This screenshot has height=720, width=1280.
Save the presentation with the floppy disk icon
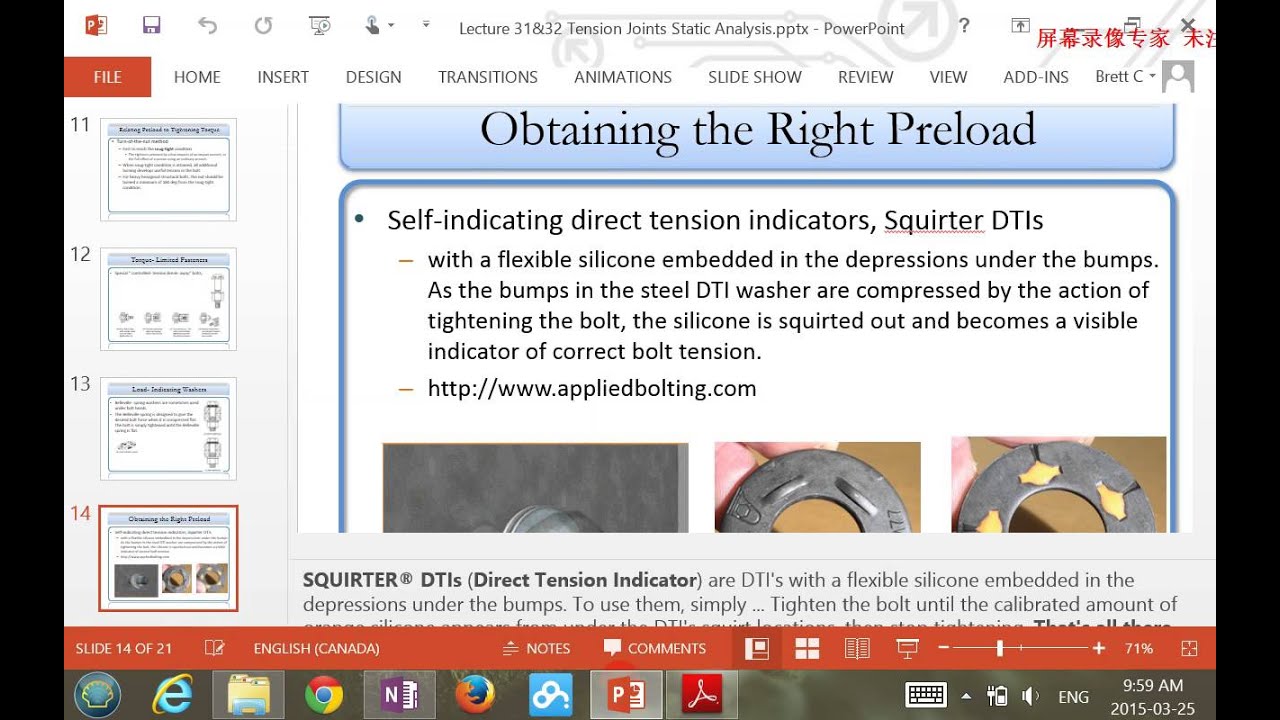click(151, 25)
